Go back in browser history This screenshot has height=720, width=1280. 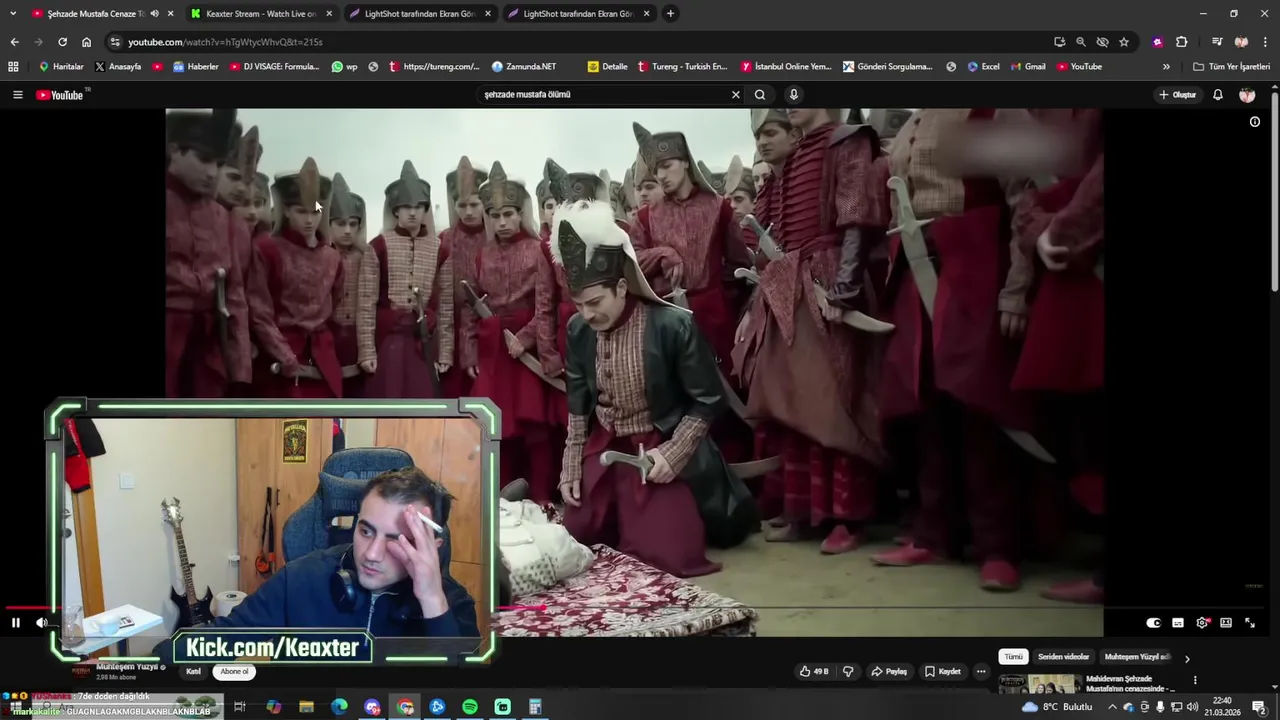pyautogui.click(x=14, y=42)
